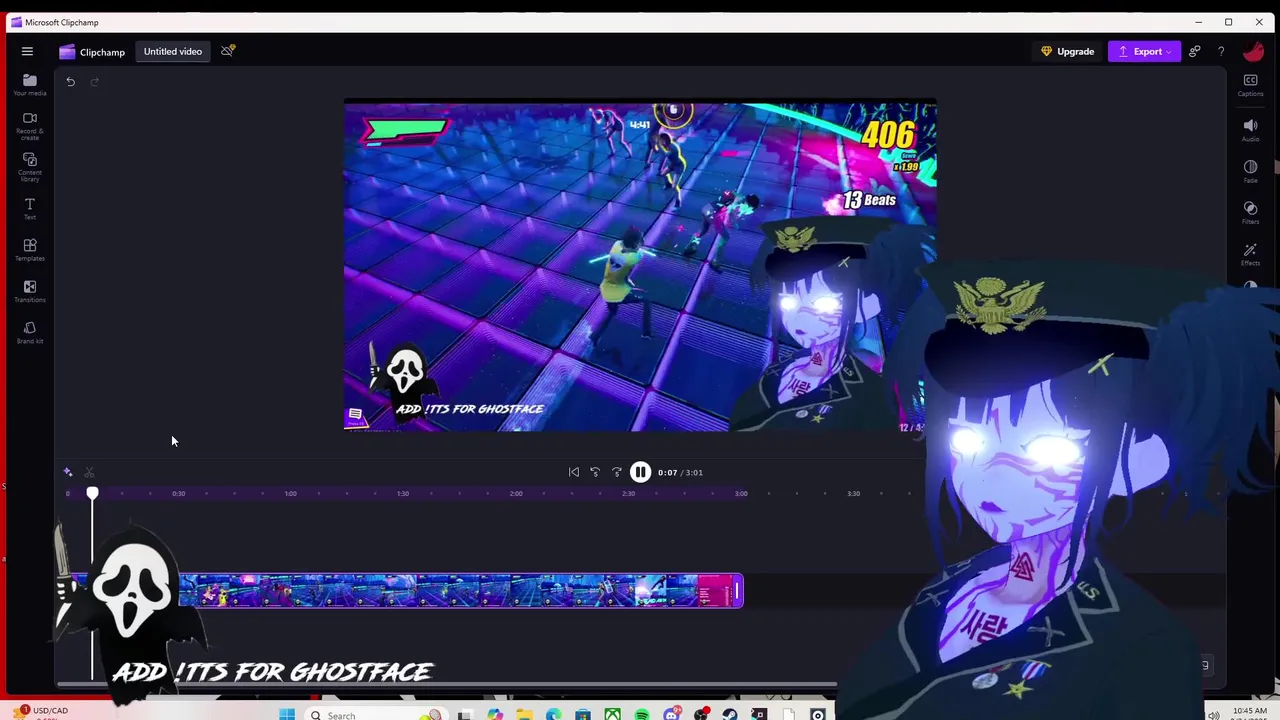Click the taskbar volume icon
1280x720 pixels.
point(1214,714)
